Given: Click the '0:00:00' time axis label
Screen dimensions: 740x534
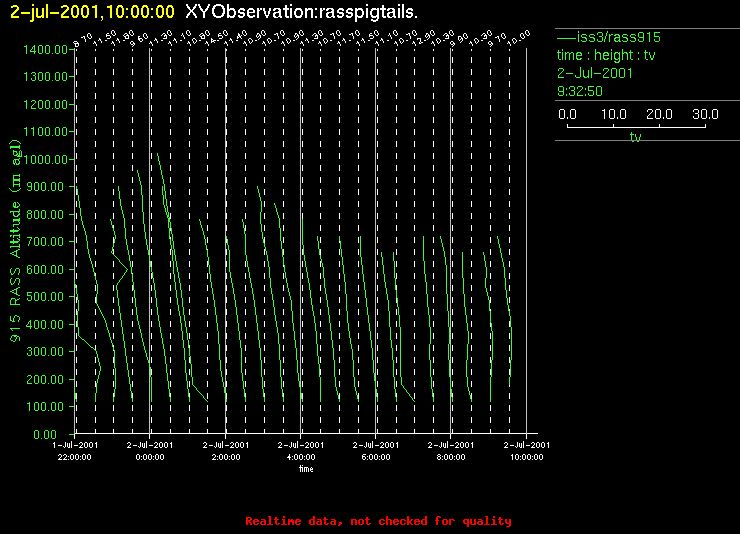Looking at the screenshot, I should (150, 457).
